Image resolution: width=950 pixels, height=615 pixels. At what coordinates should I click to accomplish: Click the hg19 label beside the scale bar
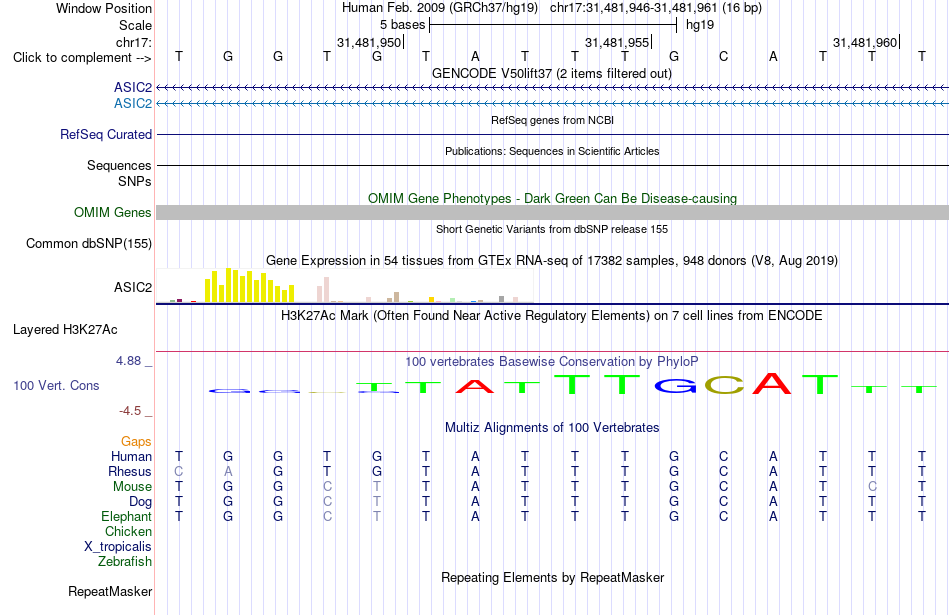(700, 25)
